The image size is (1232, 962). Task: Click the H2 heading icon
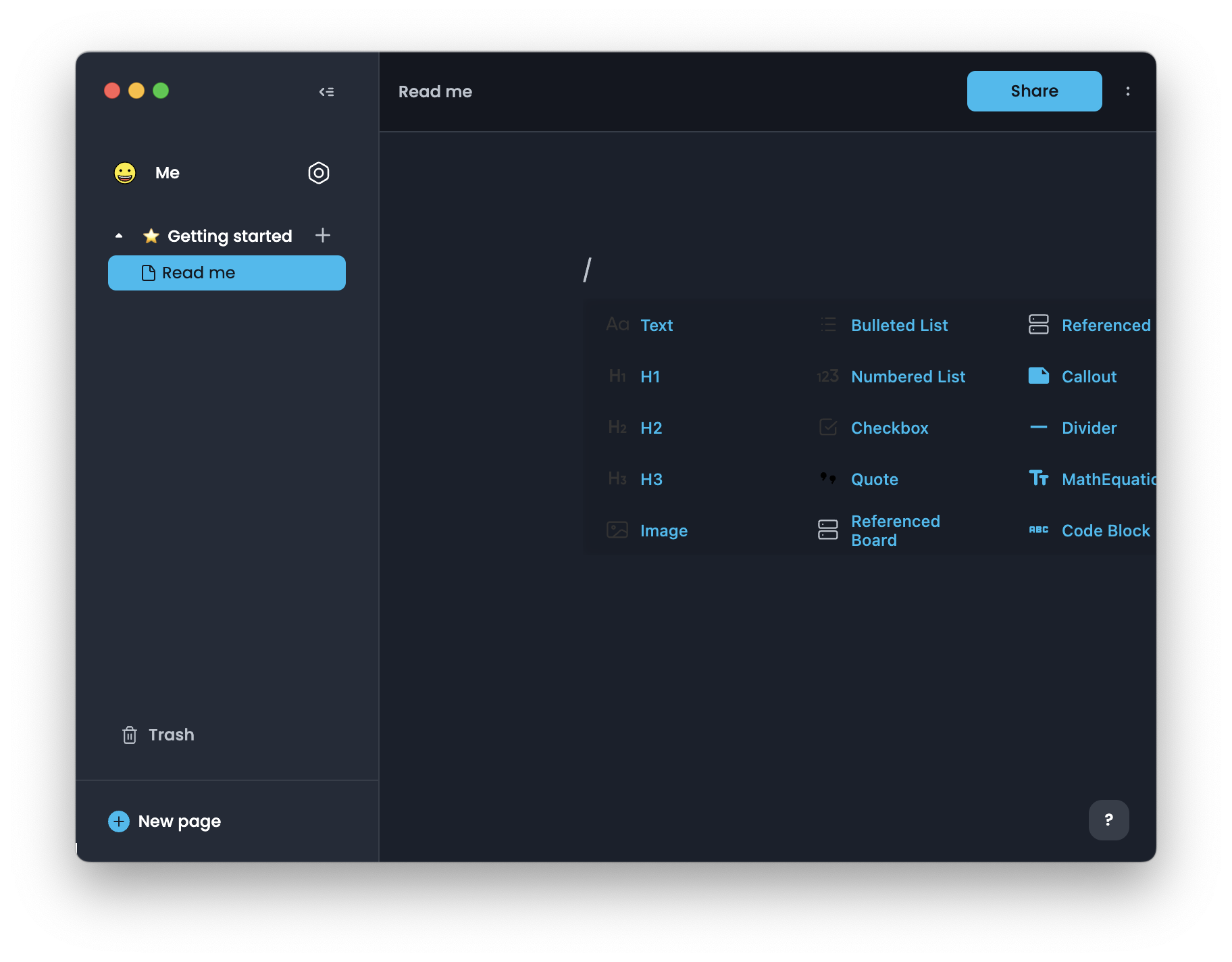pos(617,428)
